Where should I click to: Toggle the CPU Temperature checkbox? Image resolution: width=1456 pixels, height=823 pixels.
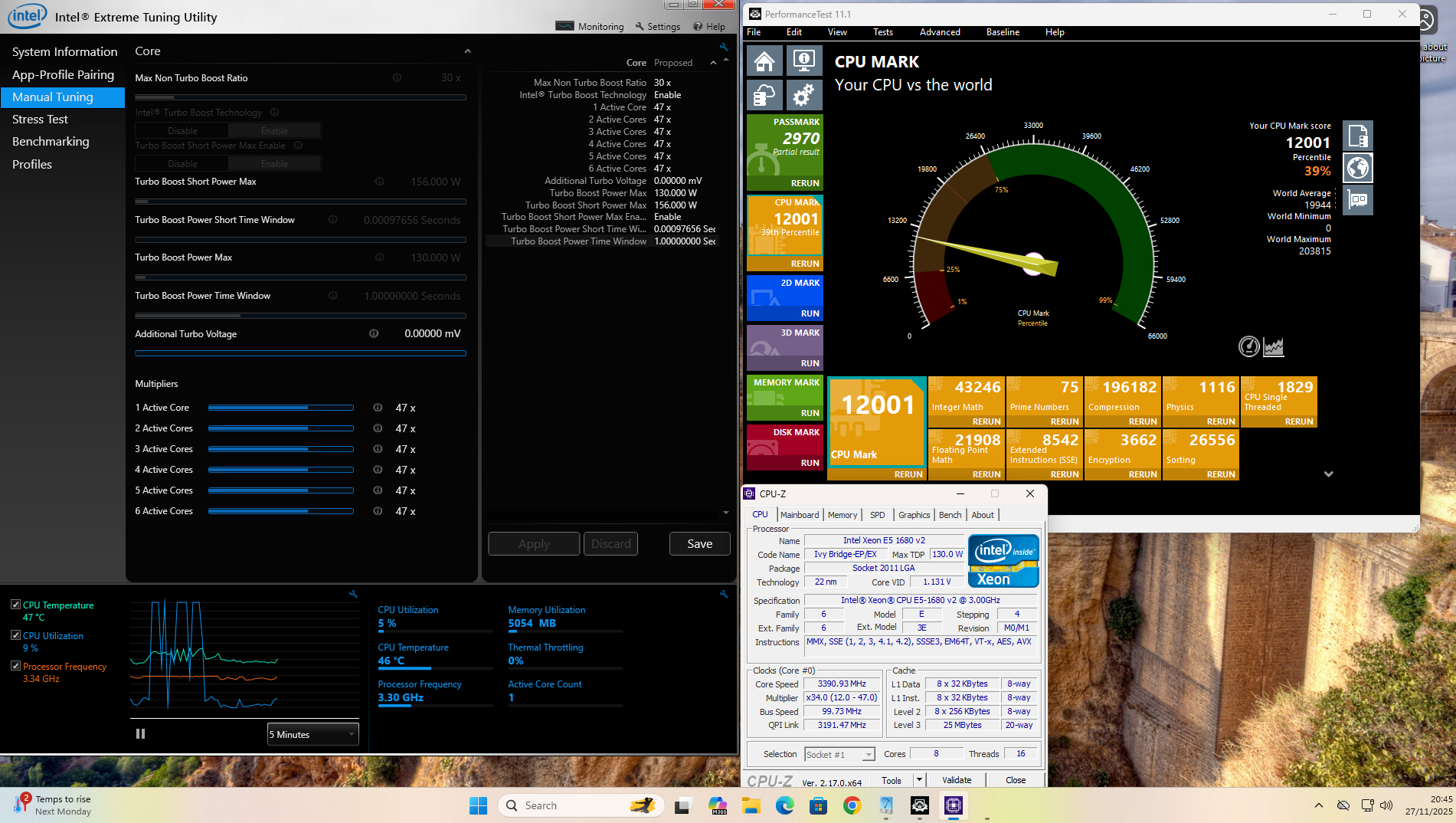[15, 605]
